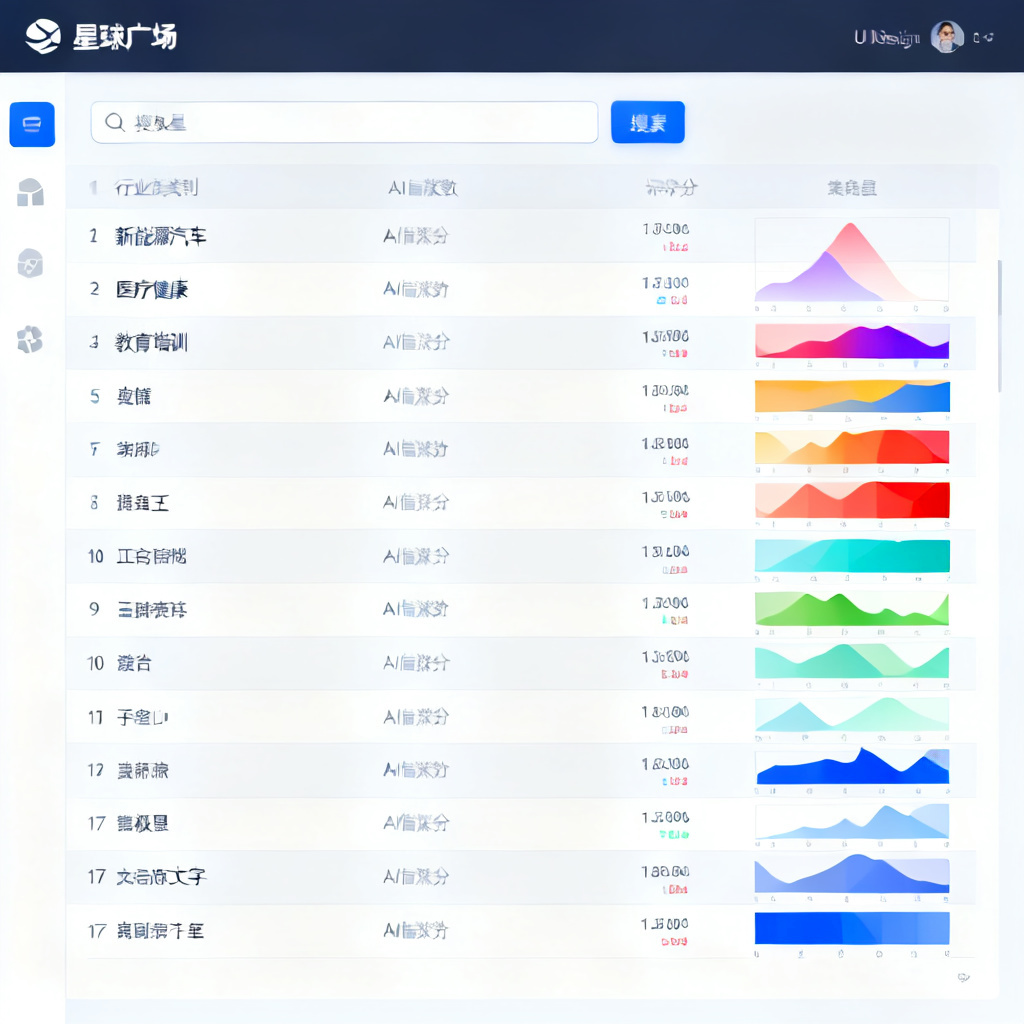This screenshot has height=1024, width=1024.
Task: Select the blue highlighted list icon in sidebar
Action: (32, 124)
